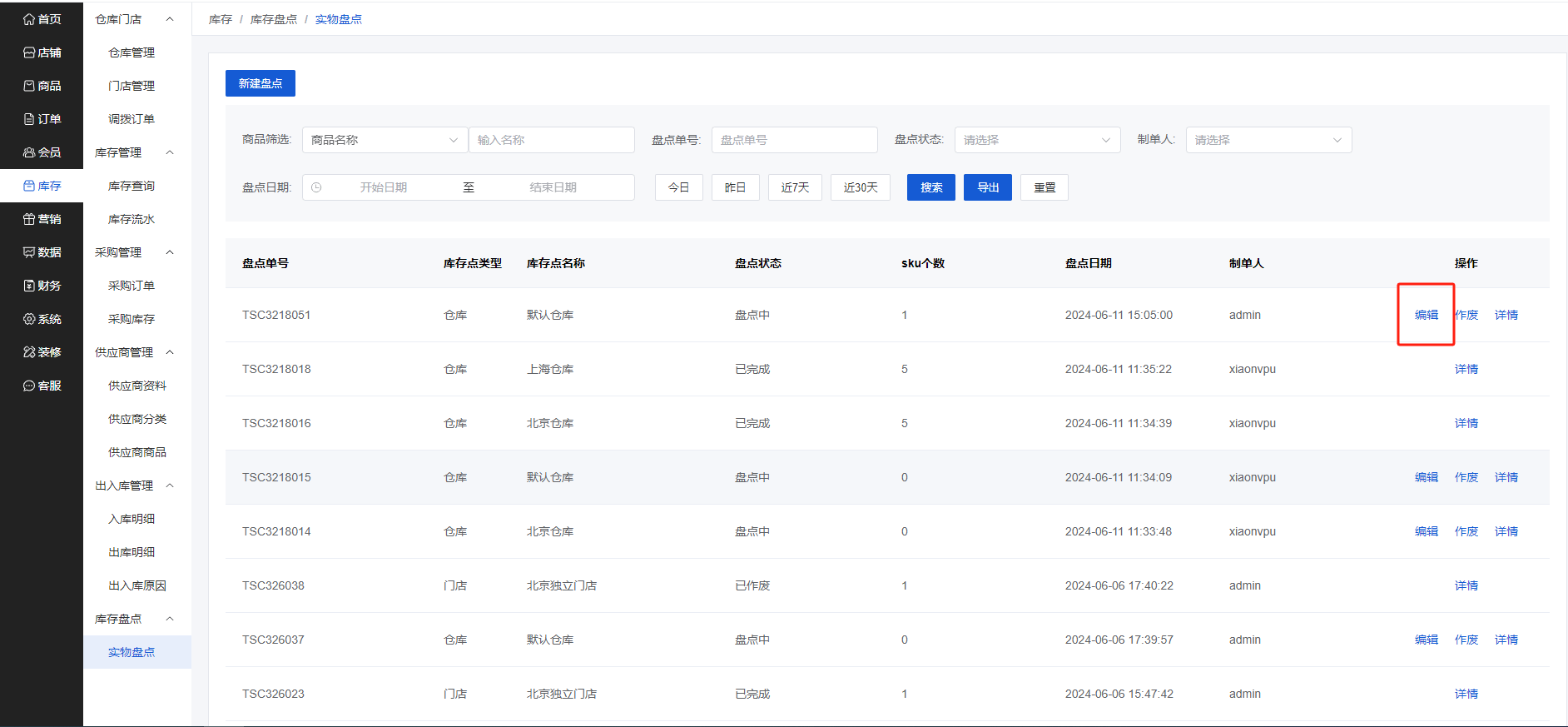
Task: Go to 供应商分类 submenu
Action: pos(137,419)
